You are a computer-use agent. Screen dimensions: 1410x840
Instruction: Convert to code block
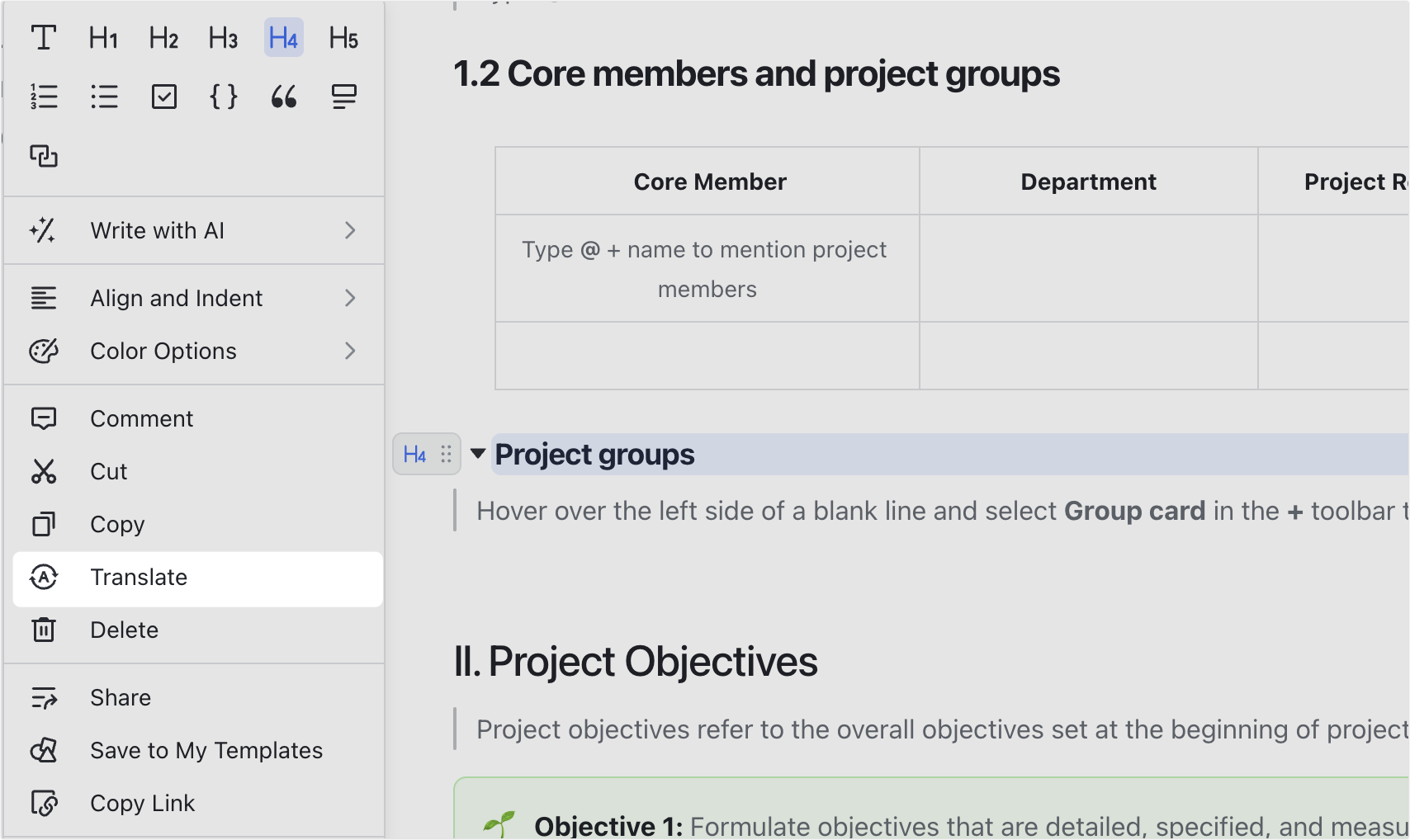223,97
